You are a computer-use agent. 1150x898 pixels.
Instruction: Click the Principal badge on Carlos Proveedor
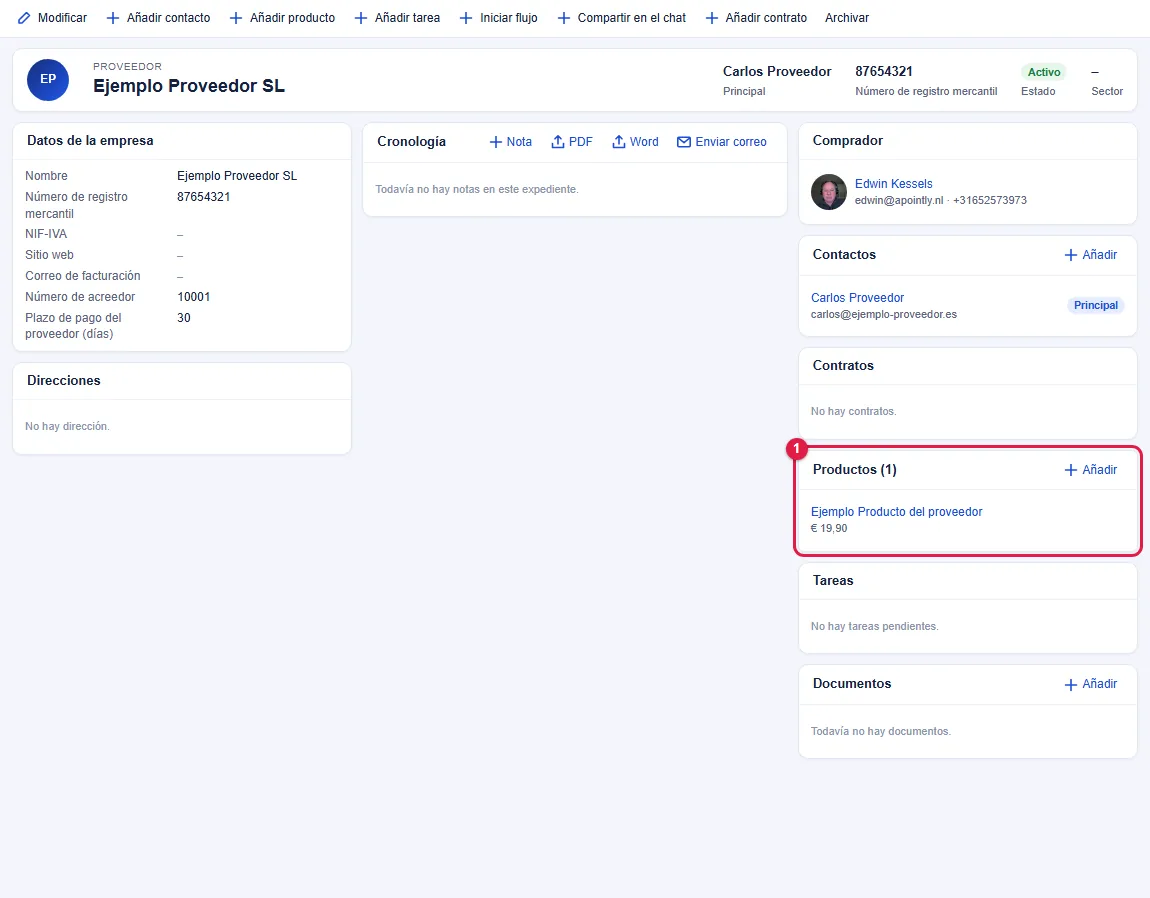point(1096,305)
